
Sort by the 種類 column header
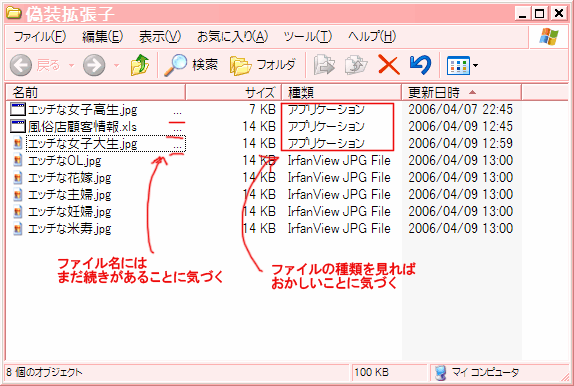pos(342,92)
